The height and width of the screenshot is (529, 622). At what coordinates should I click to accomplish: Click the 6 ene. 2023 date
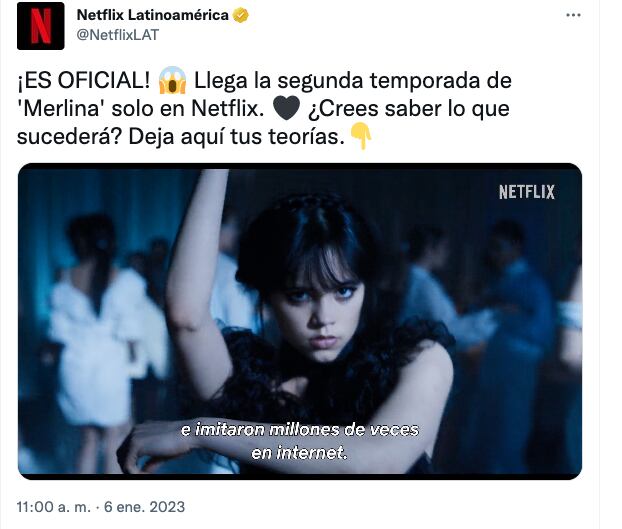(144, 507)
